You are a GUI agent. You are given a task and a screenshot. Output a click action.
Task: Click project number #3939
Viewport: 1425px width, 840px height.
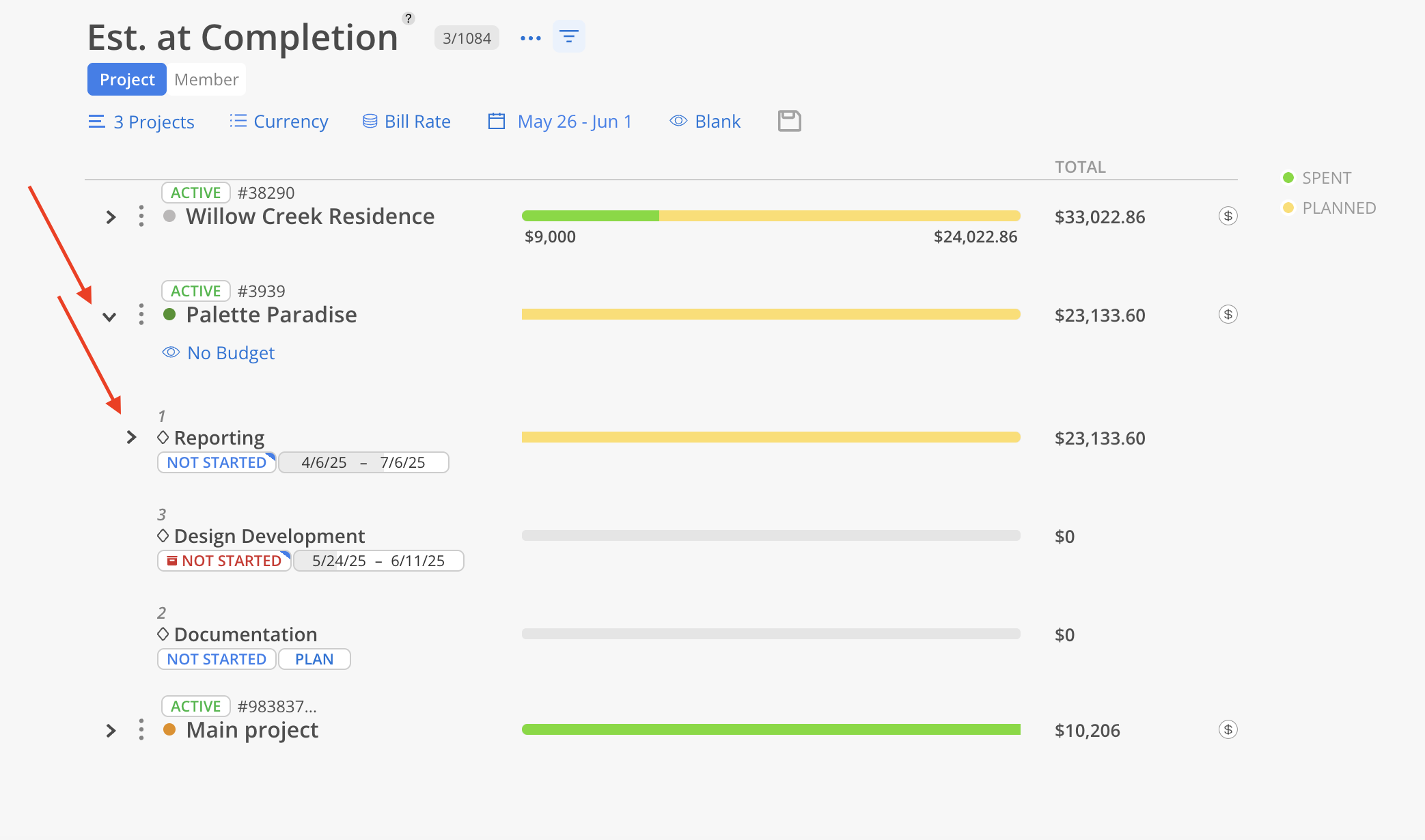[261, 291]
